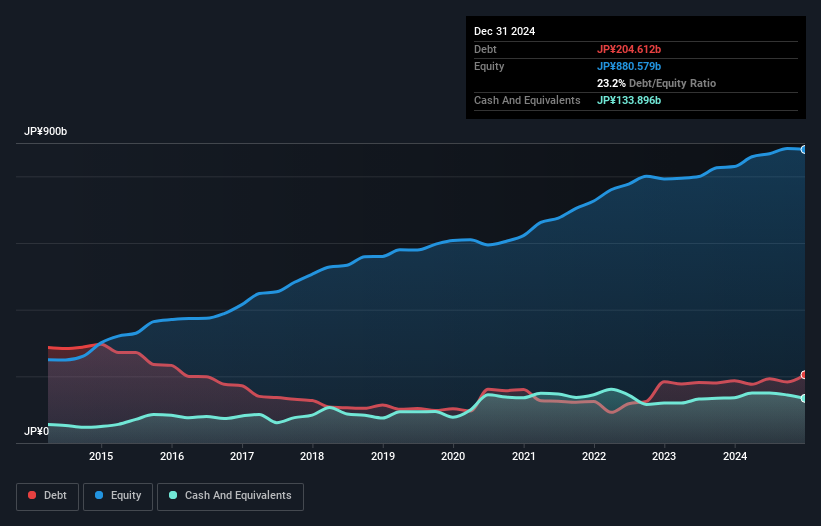The image size is (821, 526).
Task: Click the 2022 axis label
Action: tap(594, 456)
